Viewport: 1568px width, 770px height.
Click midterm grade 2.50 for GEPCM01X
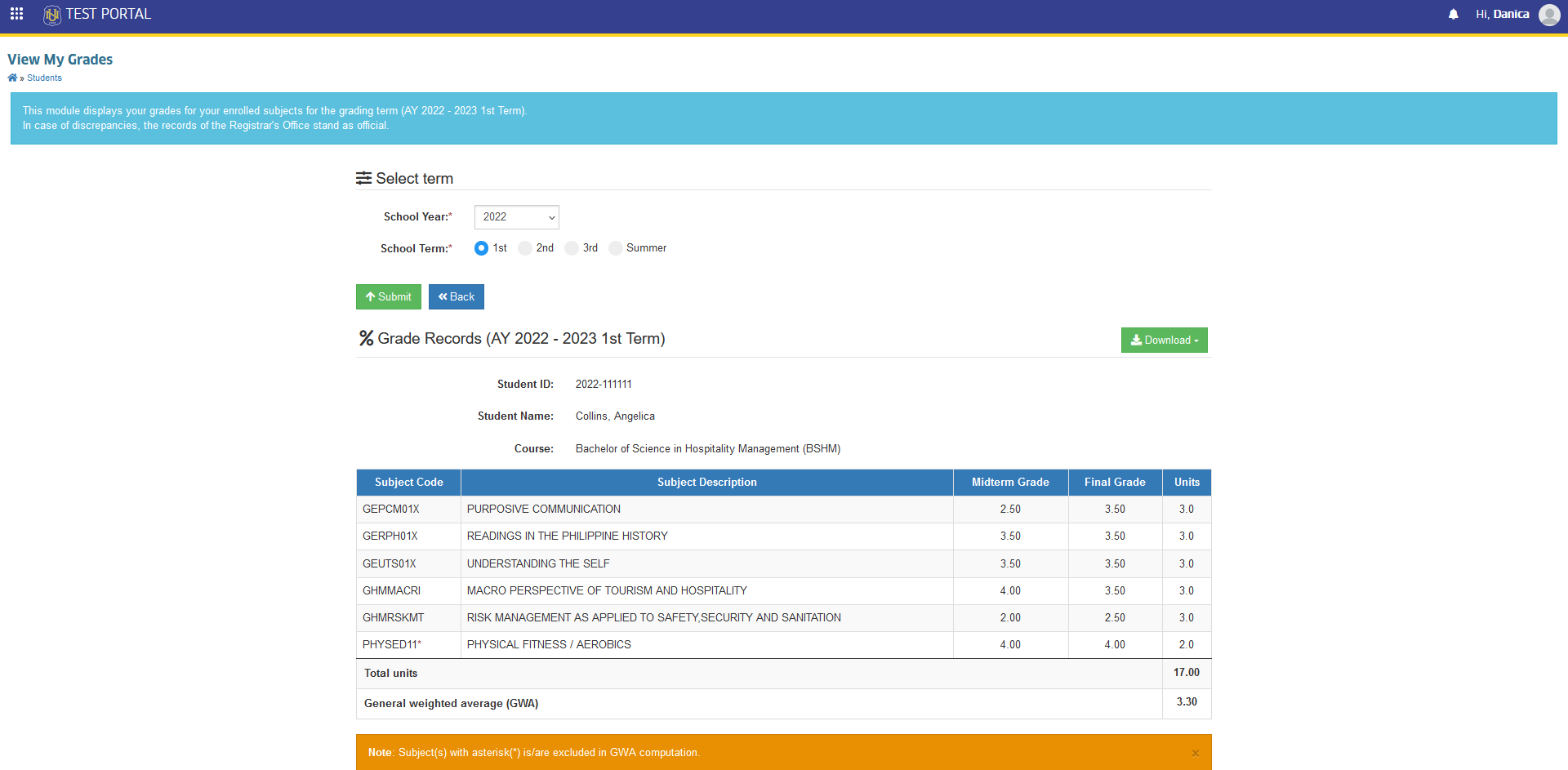click(1010, 510)
